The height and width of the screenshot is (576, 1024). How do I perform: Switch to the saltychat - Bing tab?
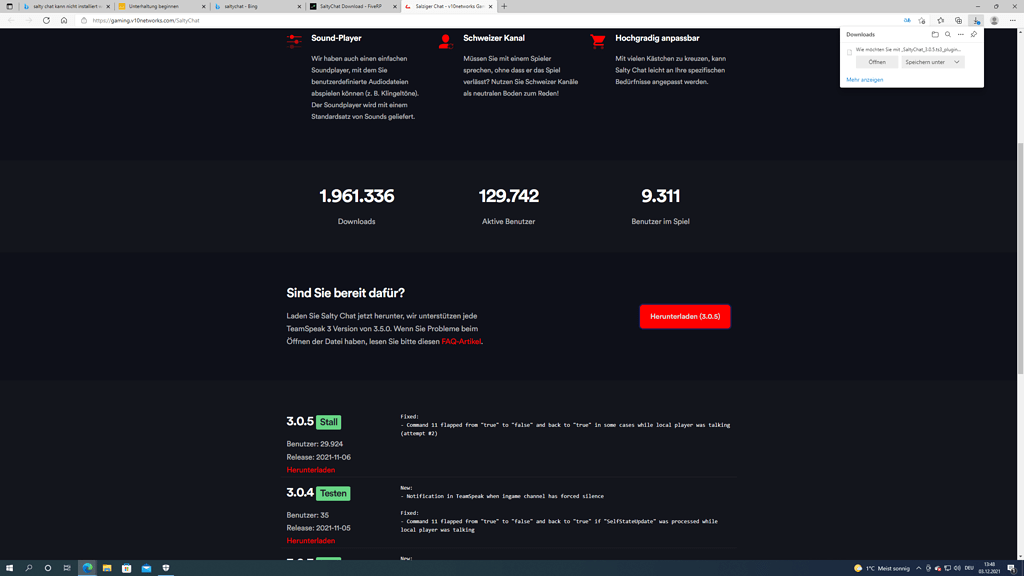click(242, 6)
